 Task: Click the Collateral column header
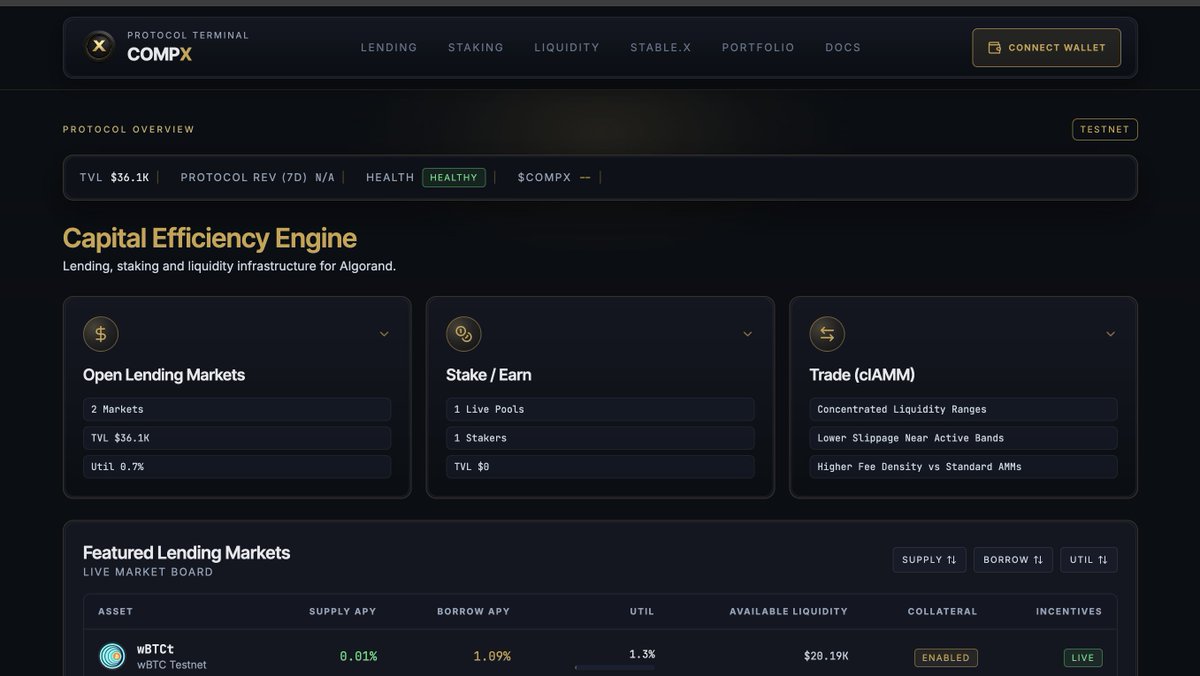[x=943, y=611]
